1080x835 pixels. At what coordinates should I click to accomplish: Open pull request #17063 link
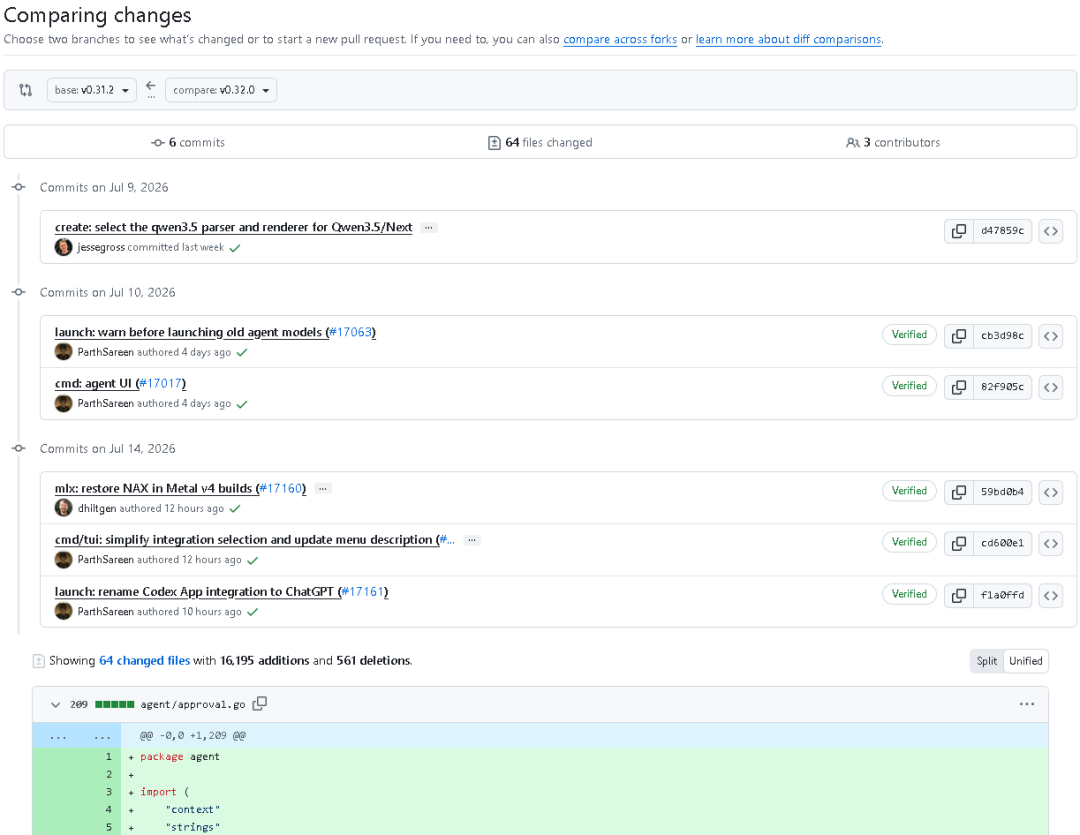[351, 332]
